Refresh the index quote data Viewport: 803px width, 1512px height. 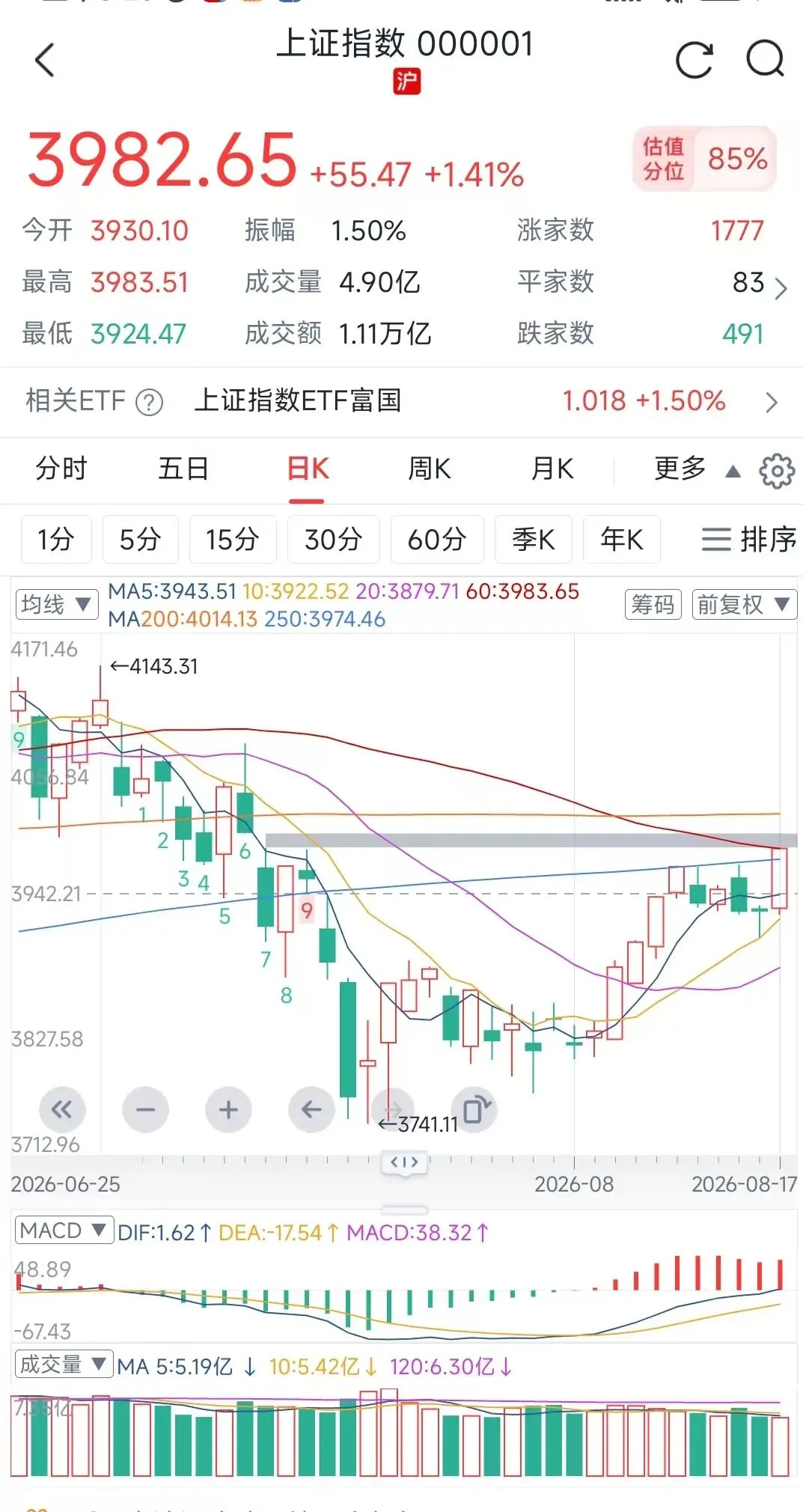click(x=694, y=60)
